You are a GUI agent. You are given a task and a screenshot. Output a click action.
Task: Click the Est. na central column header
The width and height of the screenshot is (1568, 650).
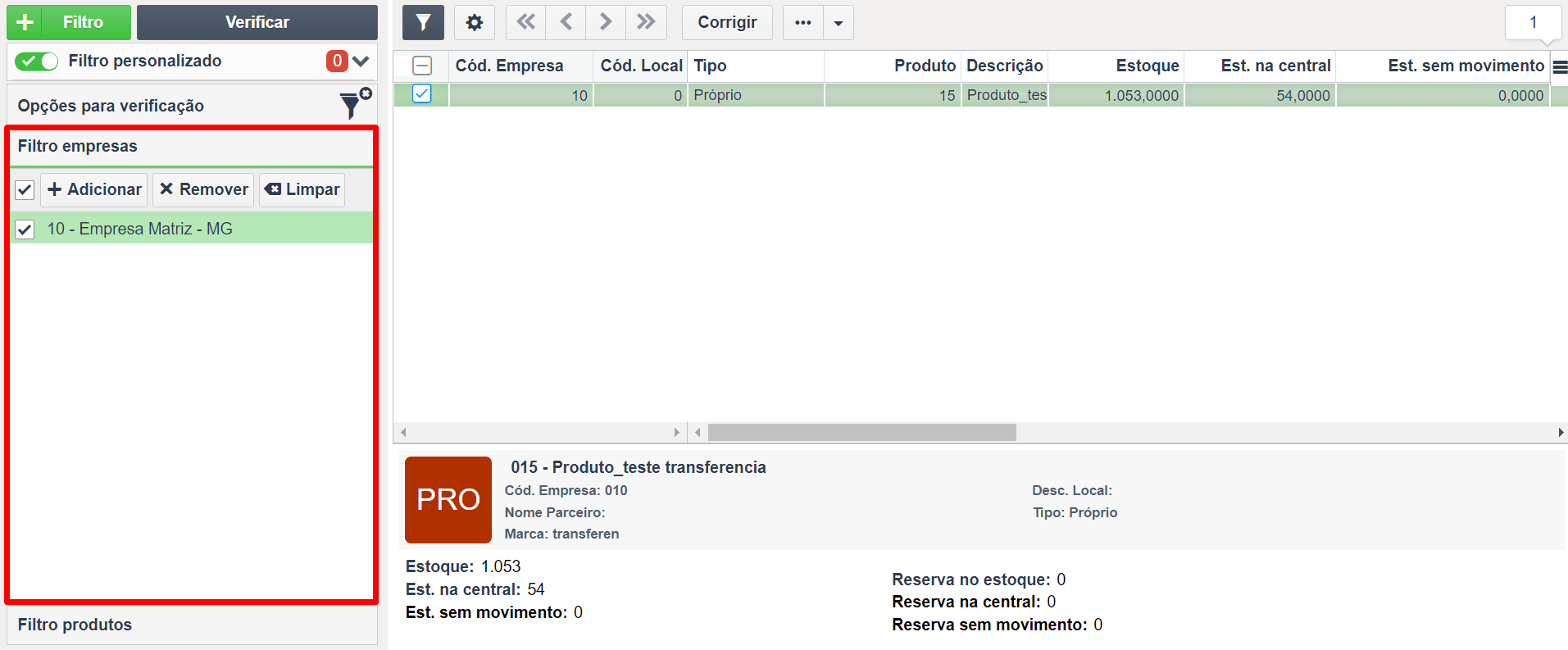coord(1260,66)
